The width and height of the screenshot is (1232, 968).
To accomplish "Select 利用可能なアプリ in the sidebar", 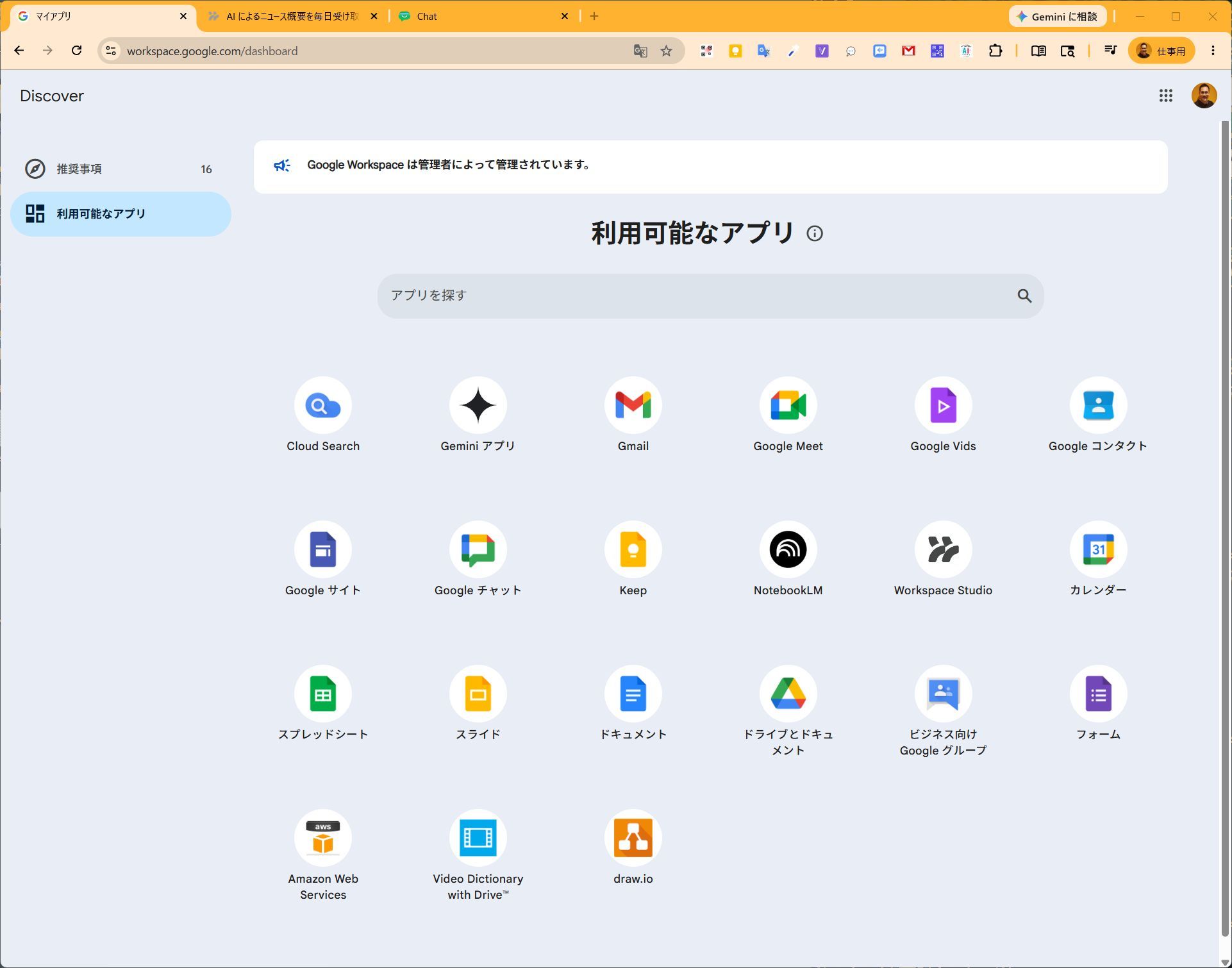I will pyautogui.click(x=121, y=213).
